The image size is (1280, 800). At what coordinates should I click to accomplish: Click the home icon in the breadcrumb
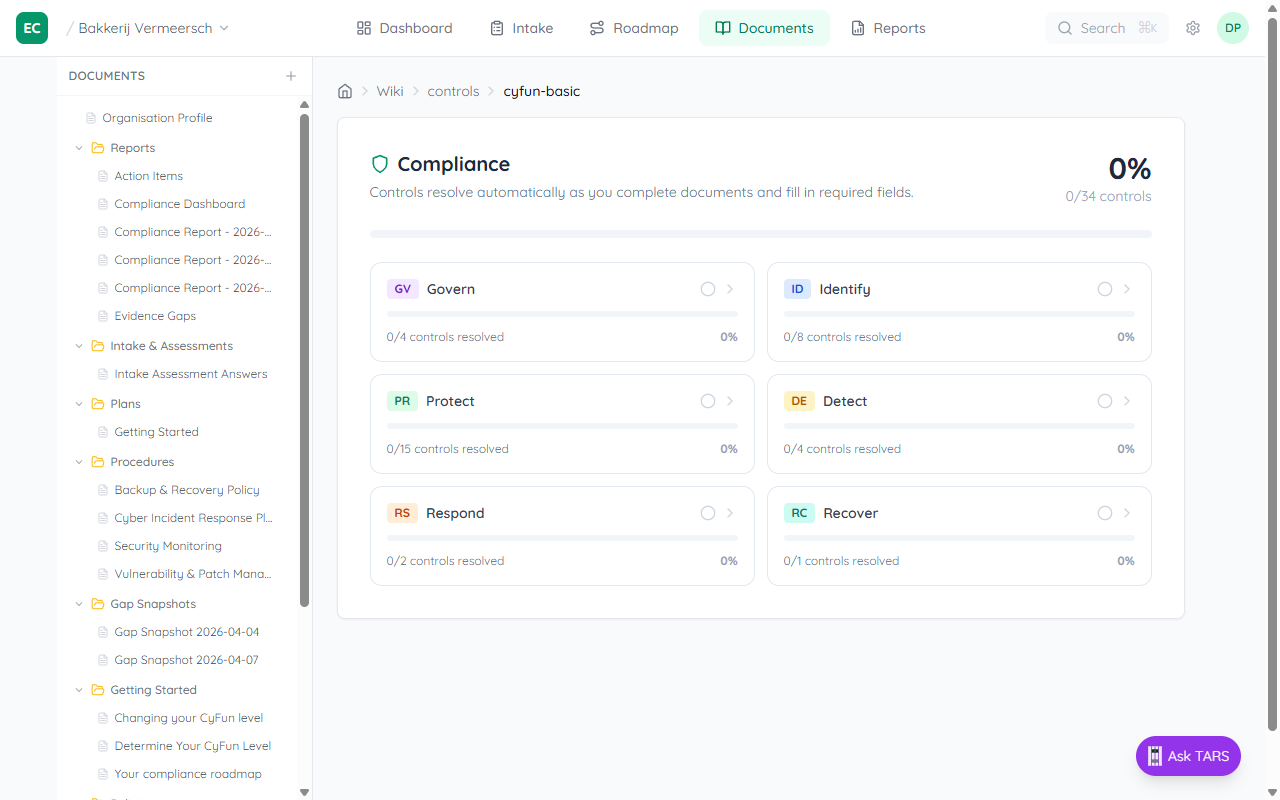pos(345,90)
